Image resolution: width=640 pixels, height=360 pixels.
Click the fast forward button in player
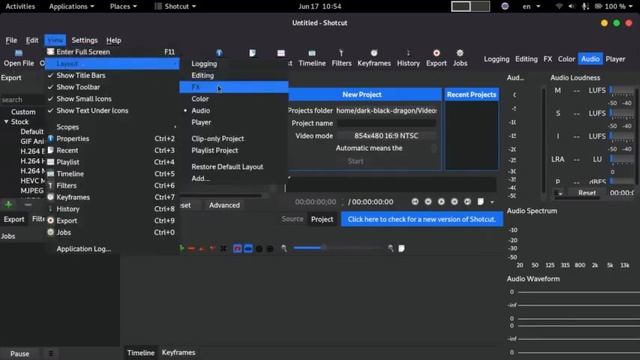click(454, 202)
